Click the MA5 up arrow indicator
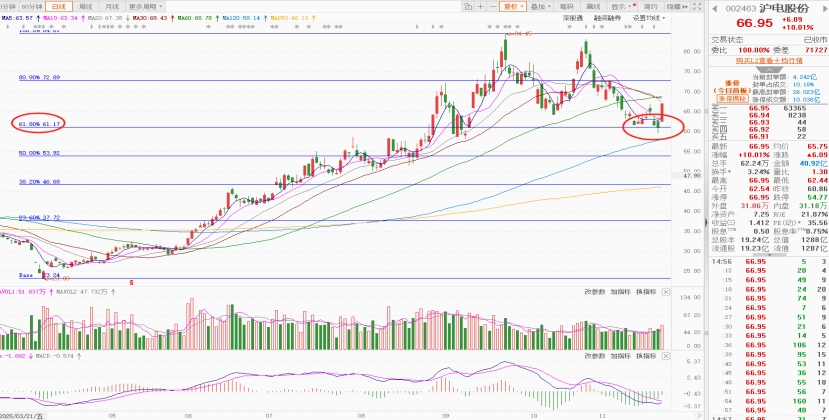The height and width of the screenshot is (420, 829). pyautogui.click(x=38, y=18)
